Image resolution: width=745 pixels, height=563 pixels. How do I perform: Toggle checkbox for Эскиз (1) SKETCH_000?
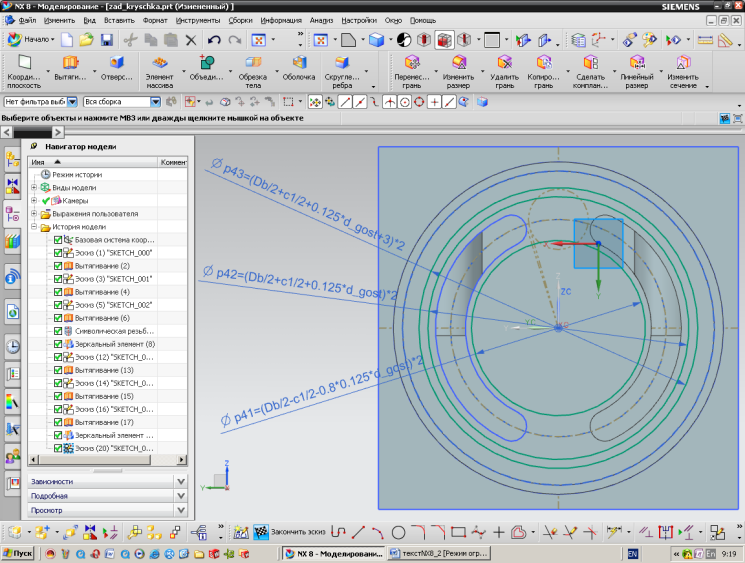58,253
